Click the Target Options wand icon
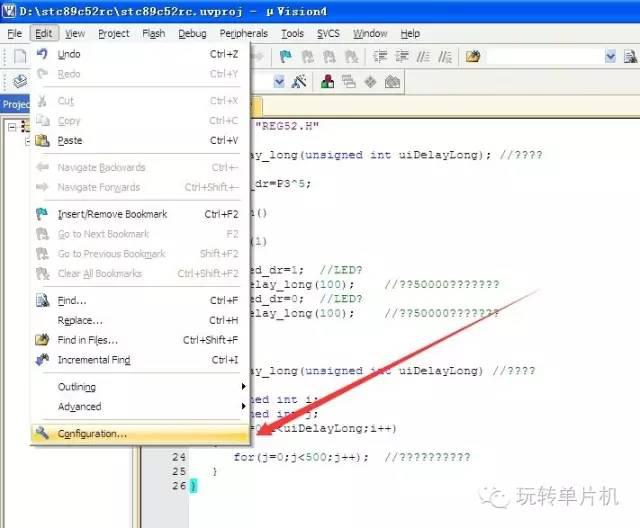The height and width of the screenshot is (528, 640). (x=299, y=82)
